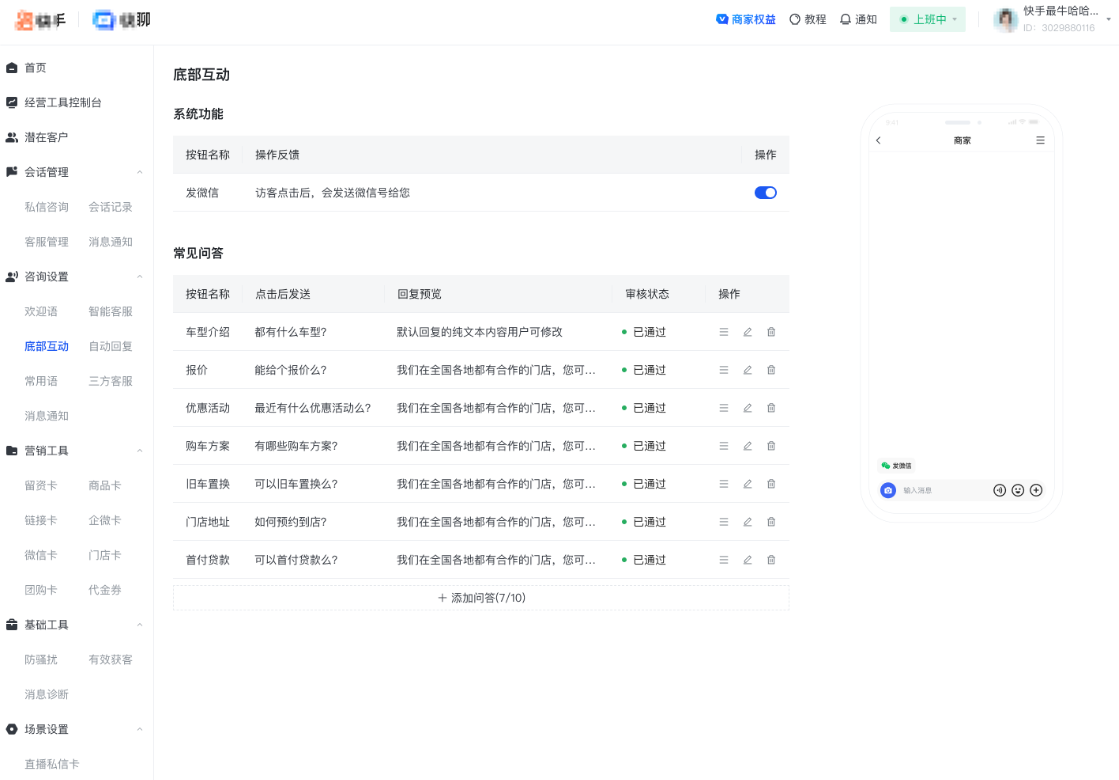
Task: Collapse the 会话管理 sidebar section
Action: pyautogui.click(x=139, y=172)
